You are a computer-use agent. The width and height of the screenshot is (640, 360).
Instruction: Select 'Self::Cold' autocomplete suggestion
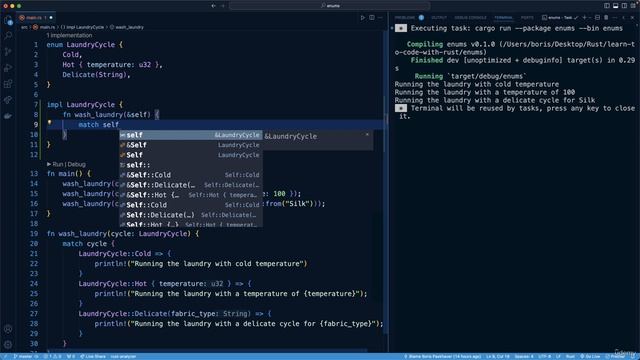click(191, 205)
